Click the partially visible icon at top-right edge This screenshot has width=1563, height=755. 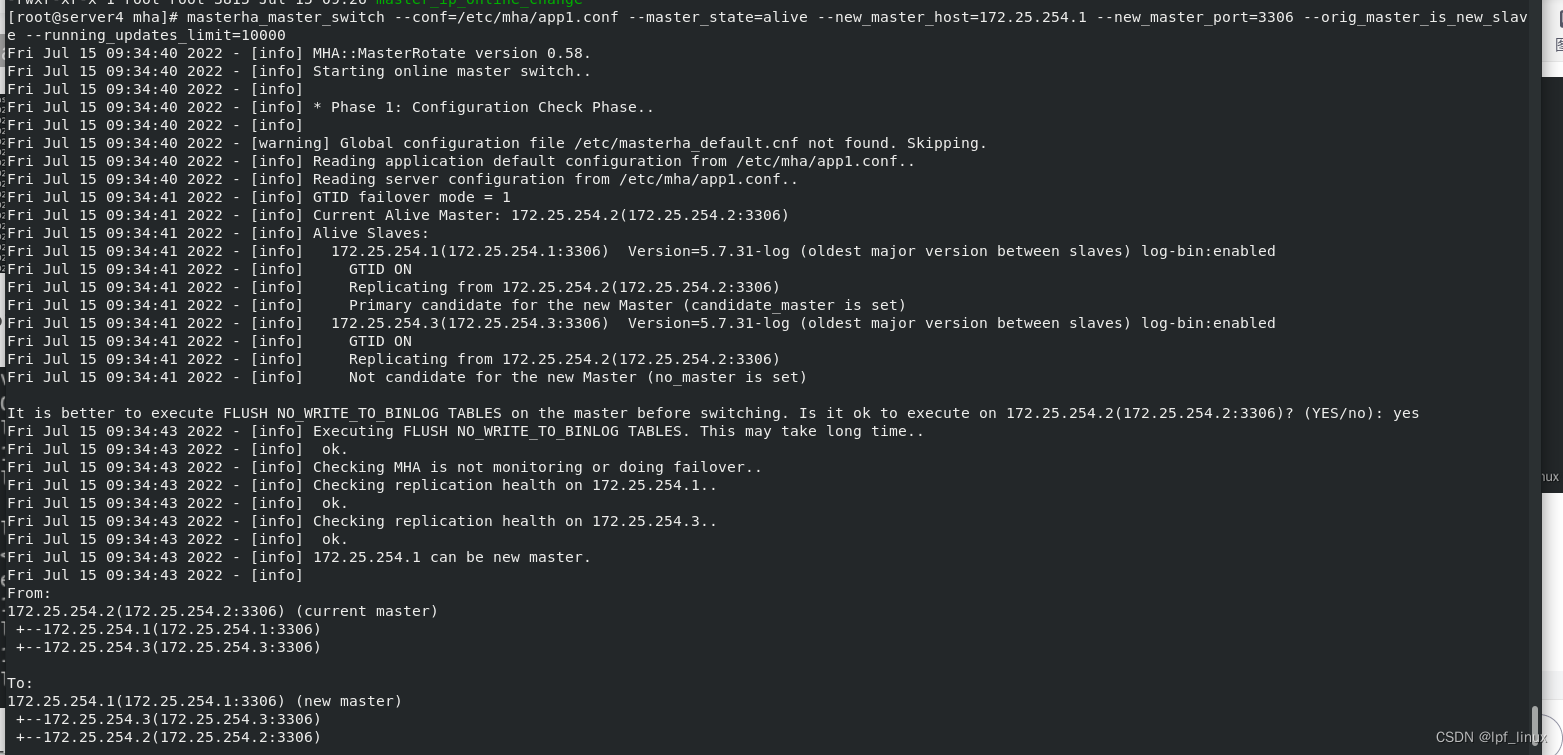(1557, 18)
